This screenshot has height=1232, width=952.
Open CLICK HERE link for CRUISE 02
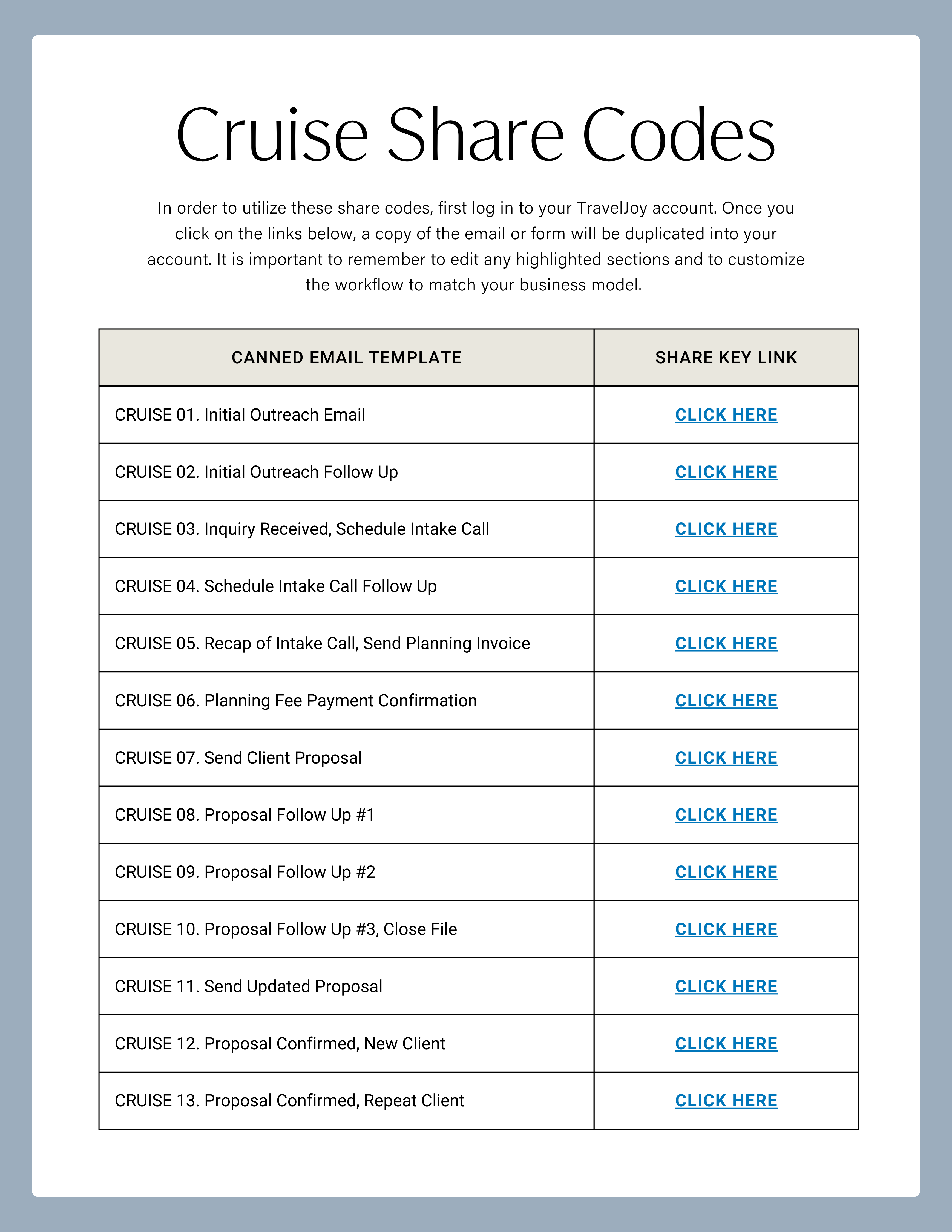(x=726, y=472)
